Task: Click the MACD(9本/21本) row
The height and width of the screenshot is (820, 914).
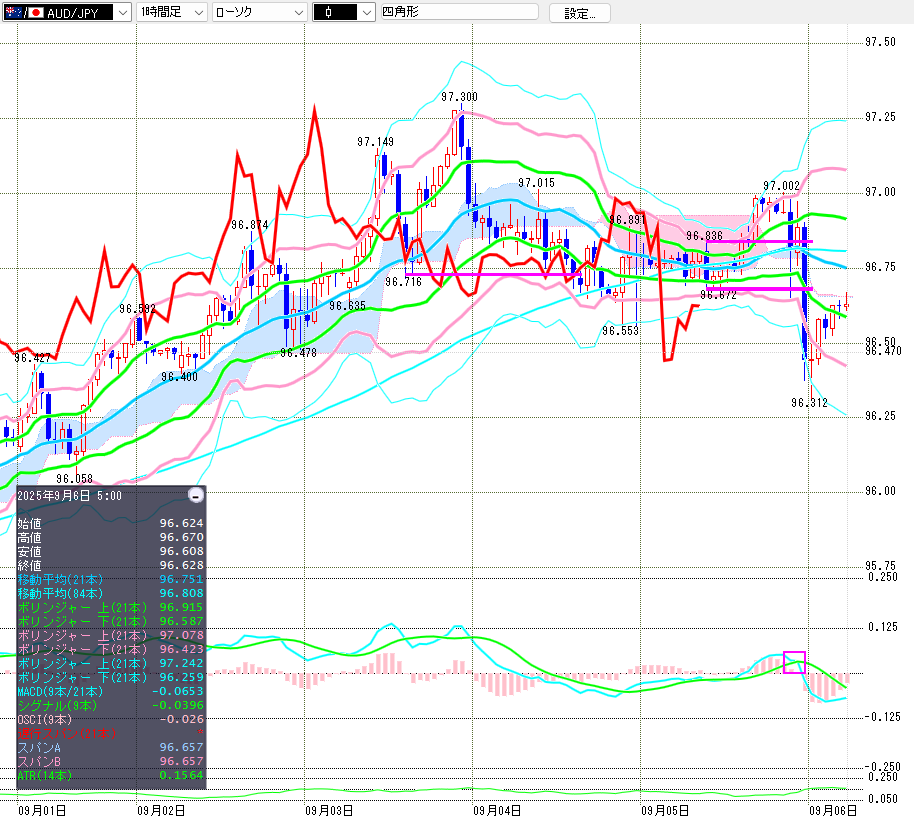Action: click(x=111, y=691)
